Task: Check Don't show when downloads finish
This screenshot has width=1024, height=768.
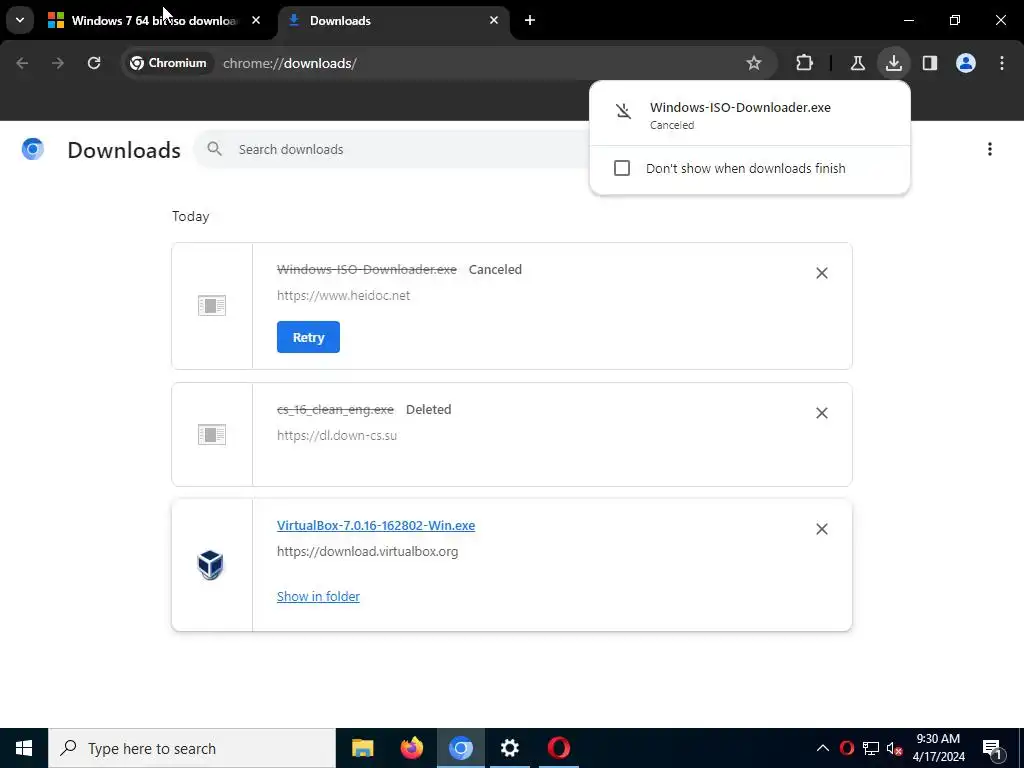Action: (622, 168)
